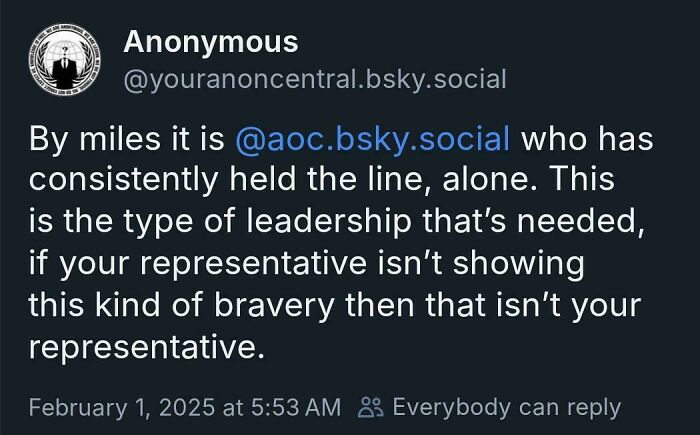Open the Anonymous display name profile
The image size is (700, 435).
[210, 42]
